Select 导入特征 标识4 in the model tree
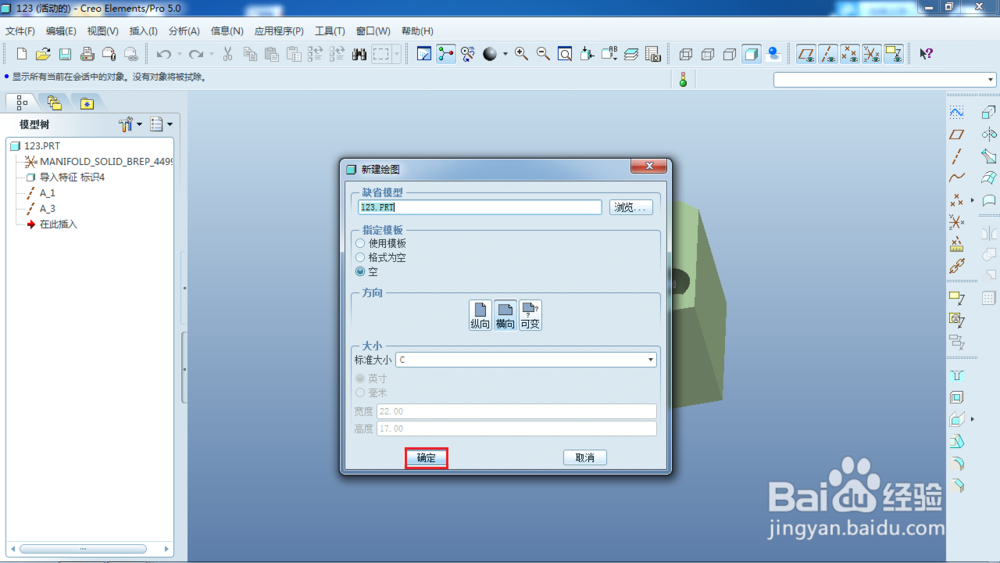 (x=72, y=177)
